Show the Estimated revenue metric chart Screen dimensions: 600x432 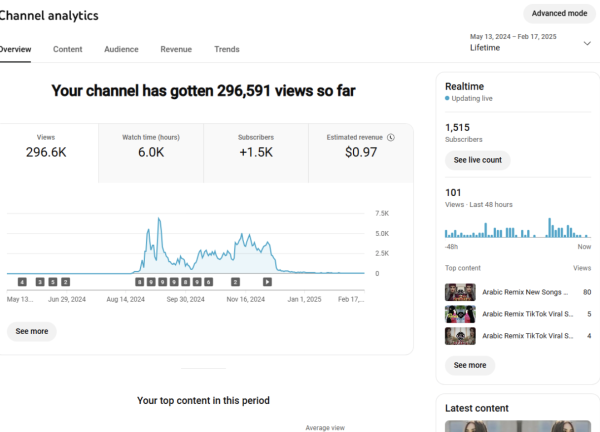point(361,153)
